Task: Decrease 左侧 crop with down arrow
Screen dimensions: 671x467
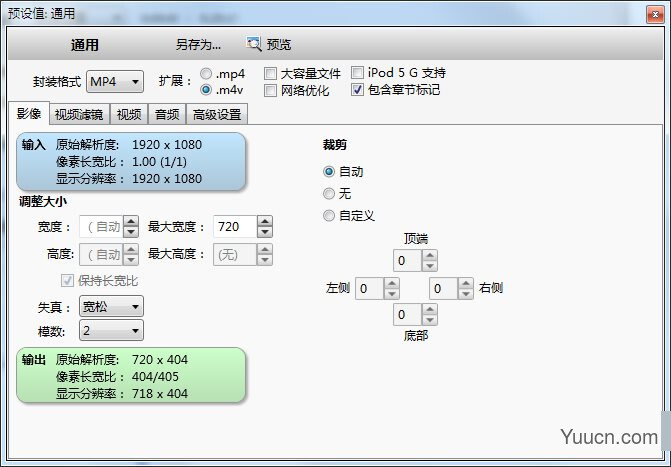Action: click(392, 294)
